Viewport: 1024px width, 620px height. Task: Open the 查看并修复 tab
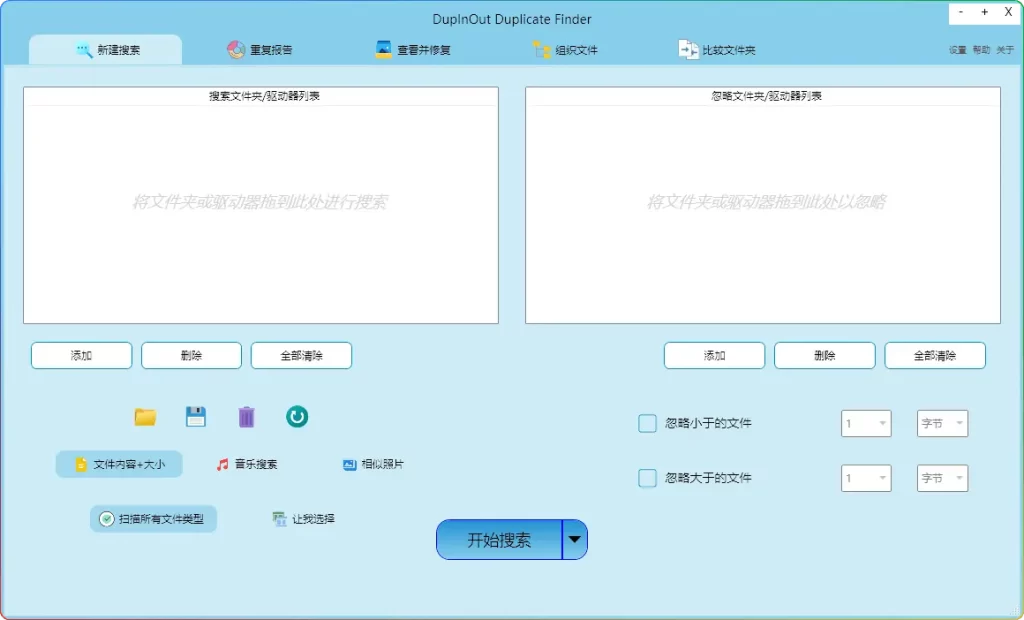[413, 50]
